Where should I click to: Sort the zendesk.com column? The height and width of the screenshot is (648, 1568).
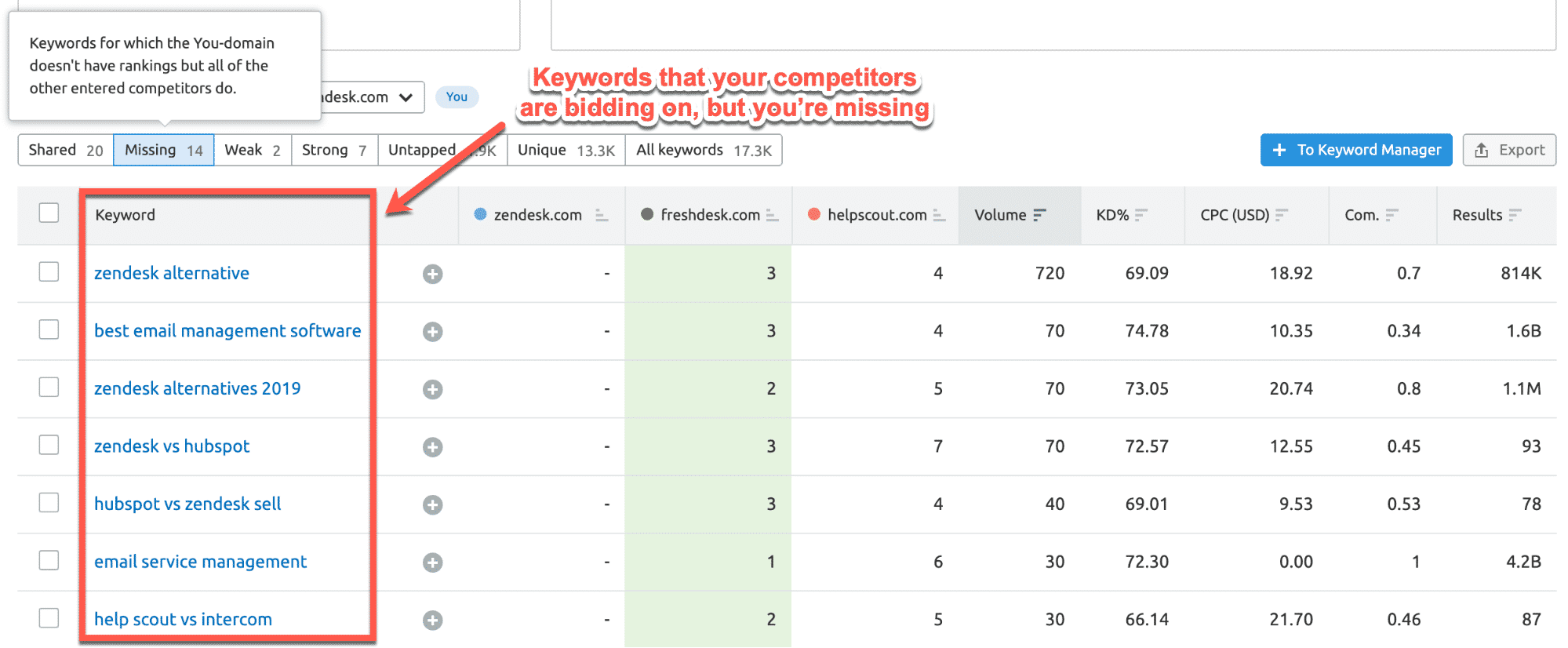602,215
